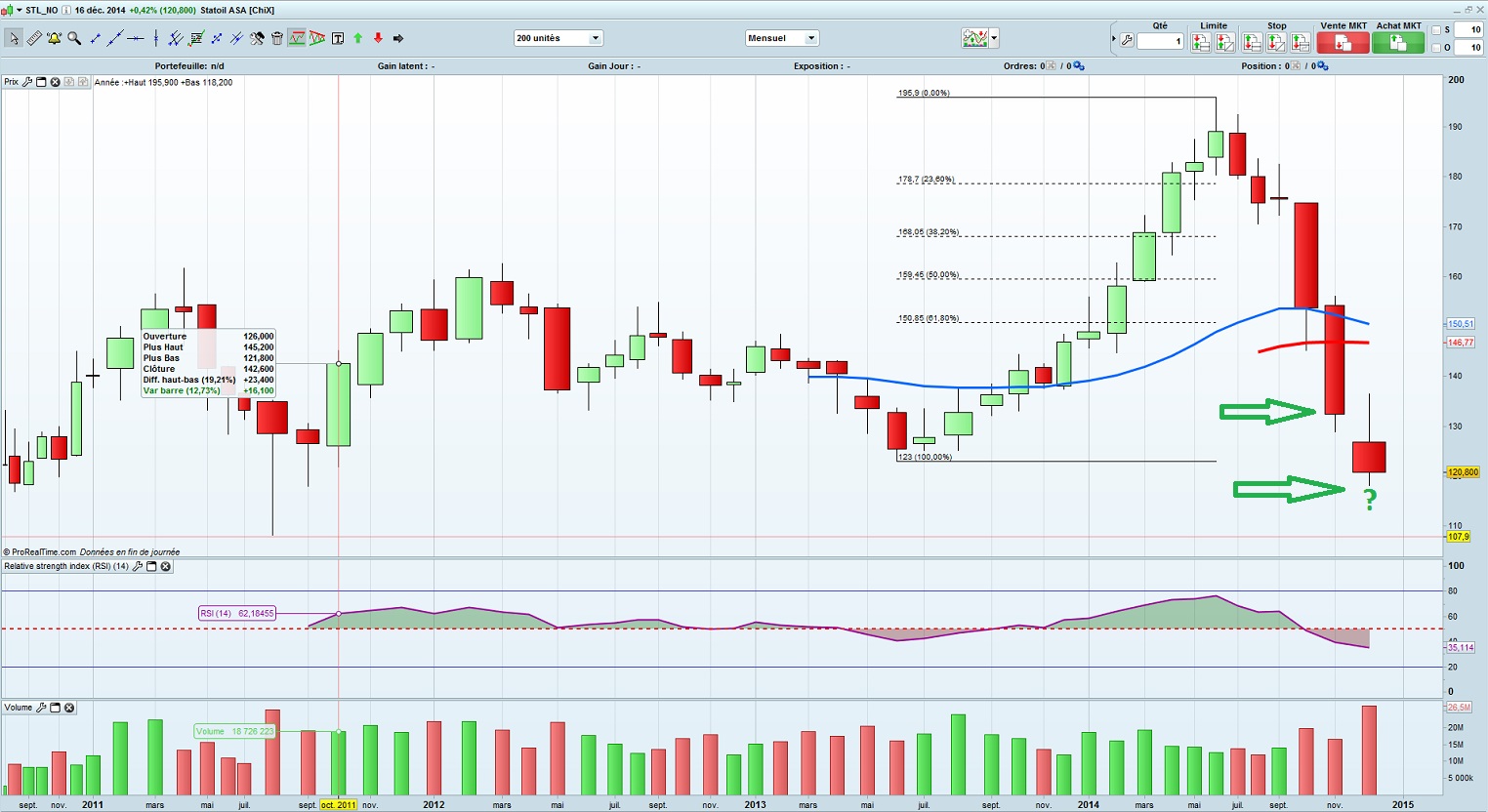Click the Position gear settings icon
1488x812 pixels.
(x=1323, y=65)
